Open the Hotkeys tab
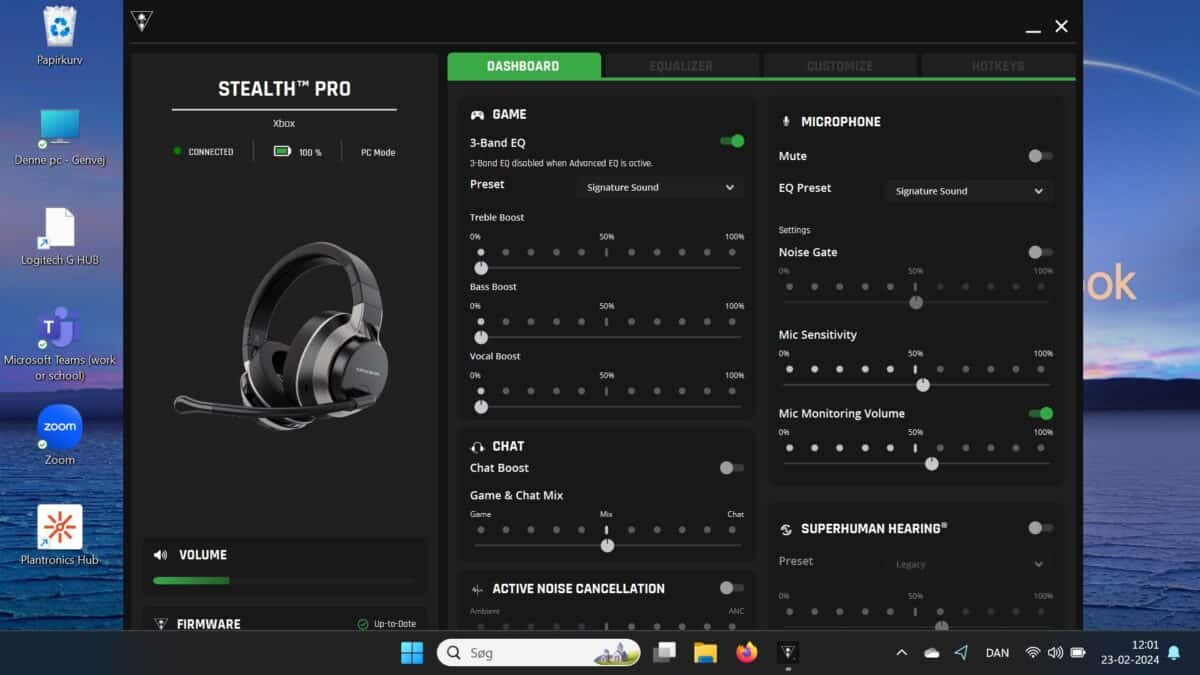The width and height of the screenshot is (1200, 675). pyautogui.click(x=998, y=66)
